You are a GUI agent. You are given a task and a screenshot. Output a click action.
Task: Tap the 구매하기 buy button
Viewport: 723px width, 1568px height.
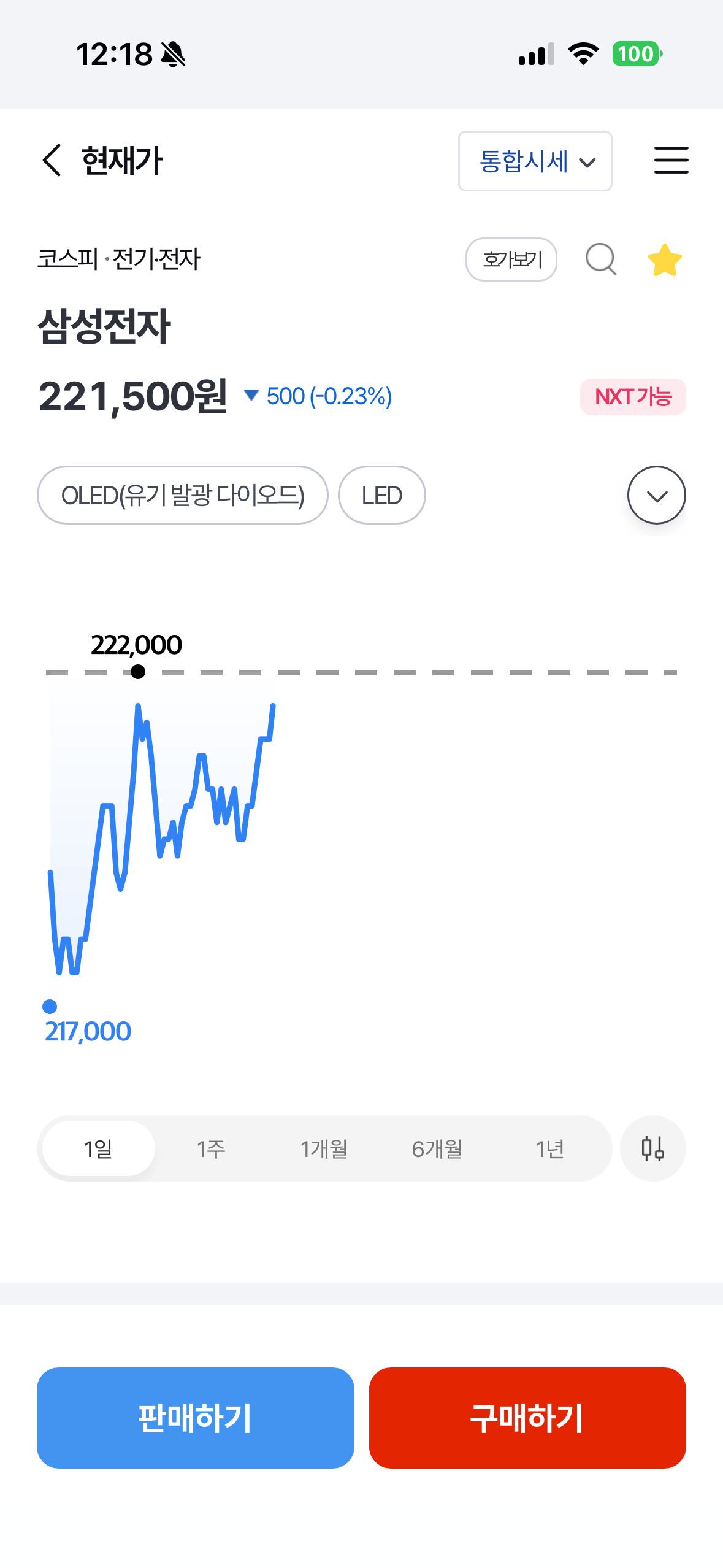point(527,1418)
